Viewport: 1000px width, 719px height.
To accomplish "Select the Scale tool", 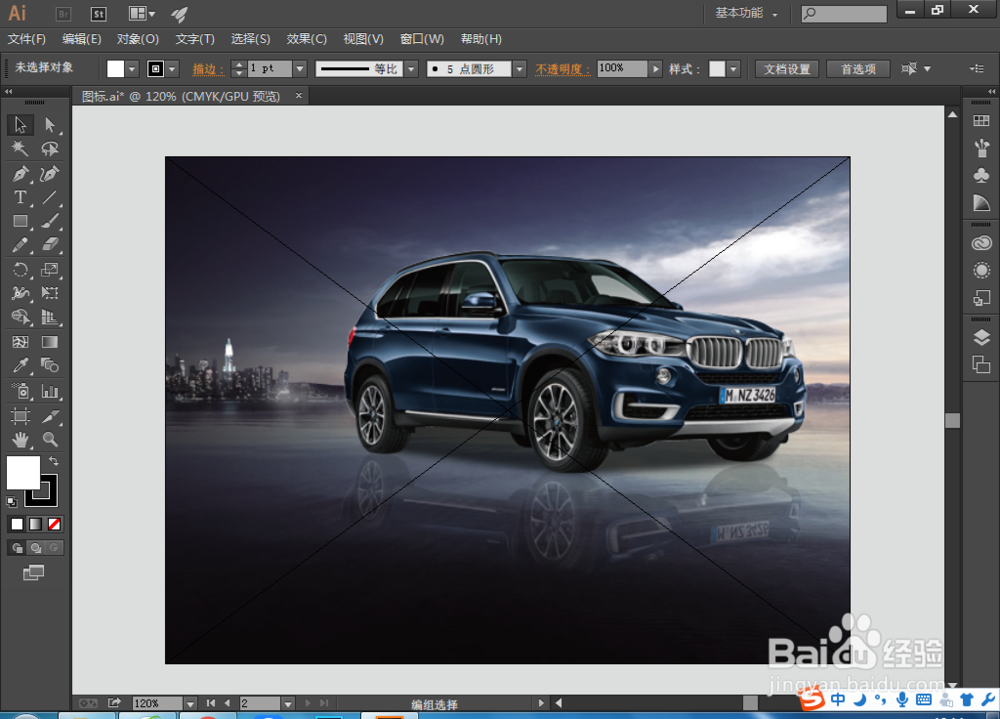I will pos(50,269).
